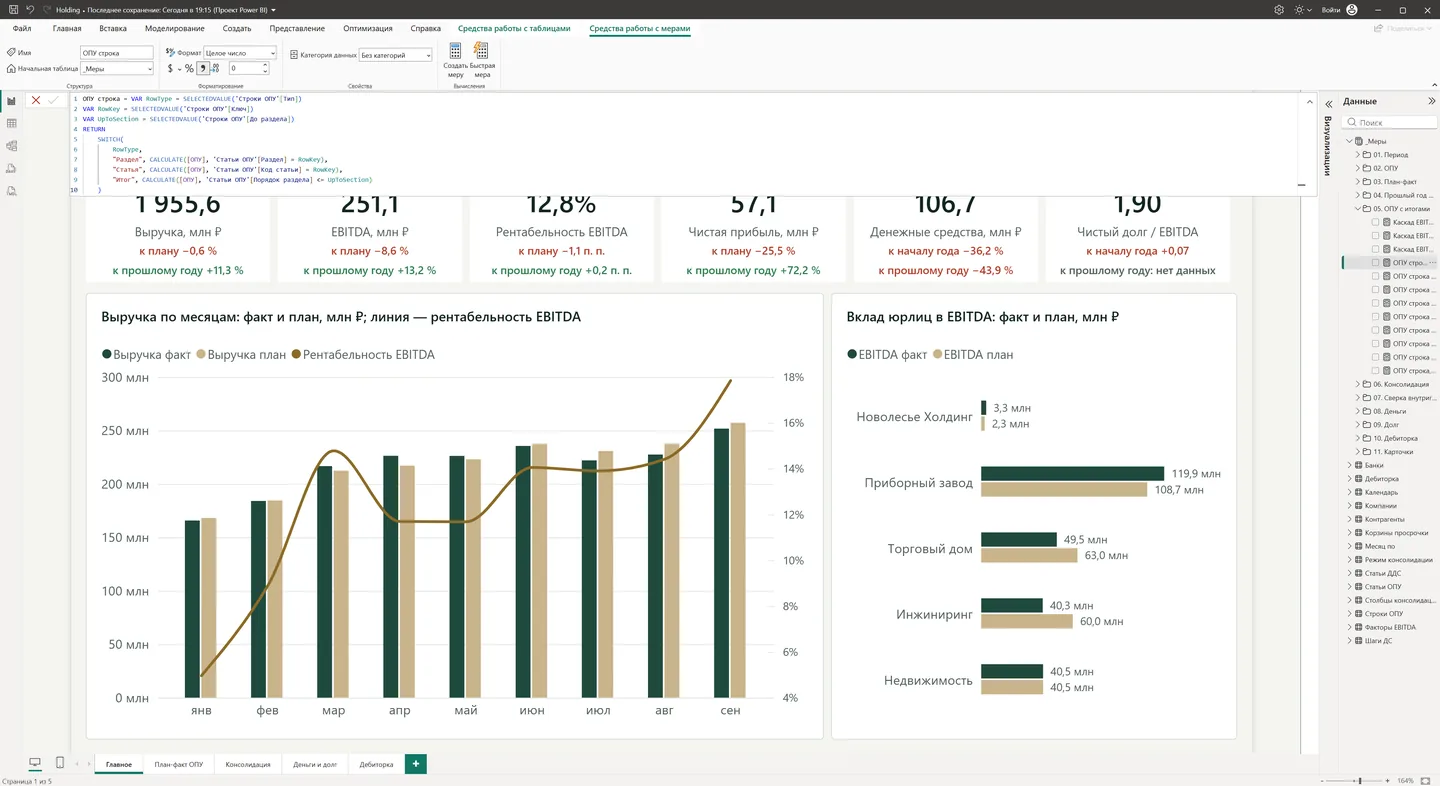Open the settings gear in title bar
The image size is (1440, 786).
1279,9
